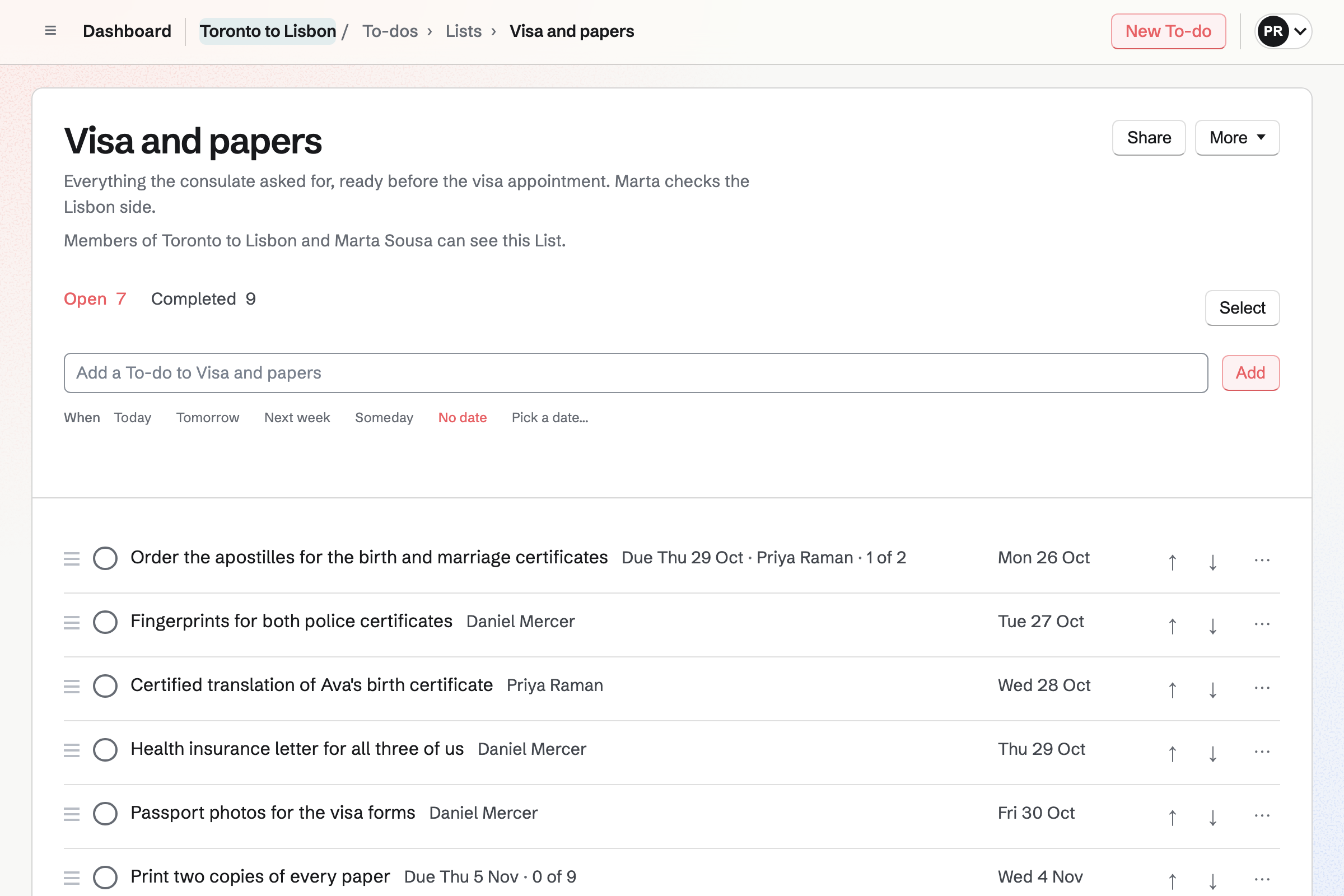1344x896 pixels.
Task: Move the apostilles to-do down
Action: click(x=1212, y=561)
